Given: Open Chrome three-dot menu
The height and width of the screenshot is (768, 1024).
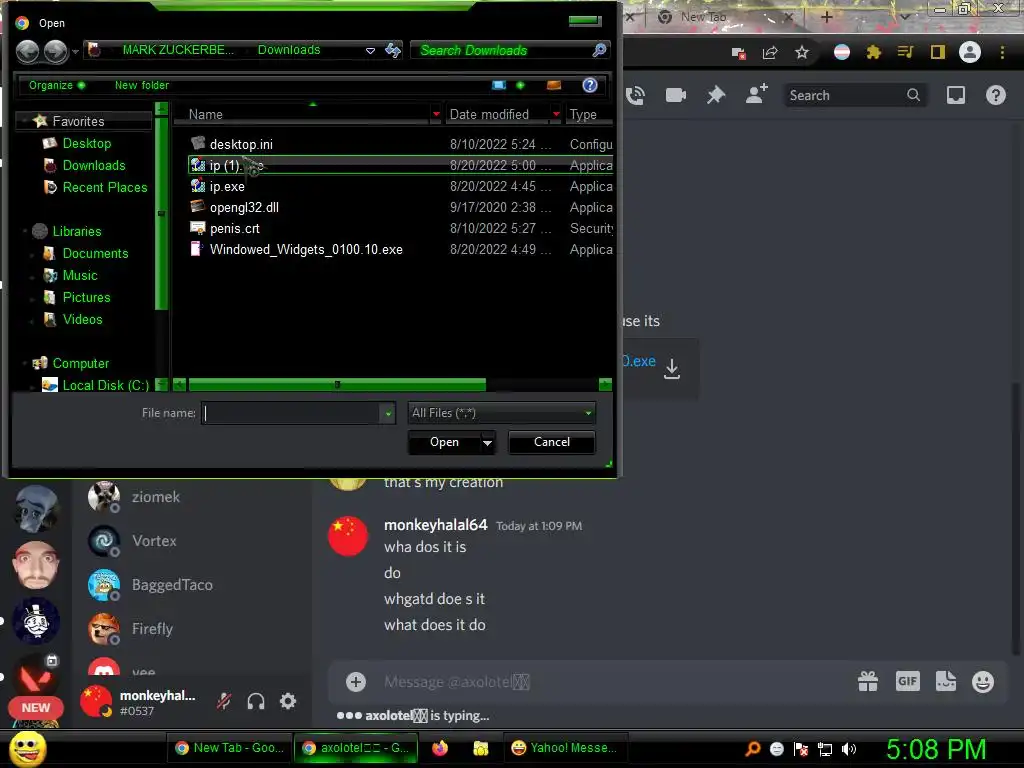Looking at the screenshot, I should pos(1002,52).
